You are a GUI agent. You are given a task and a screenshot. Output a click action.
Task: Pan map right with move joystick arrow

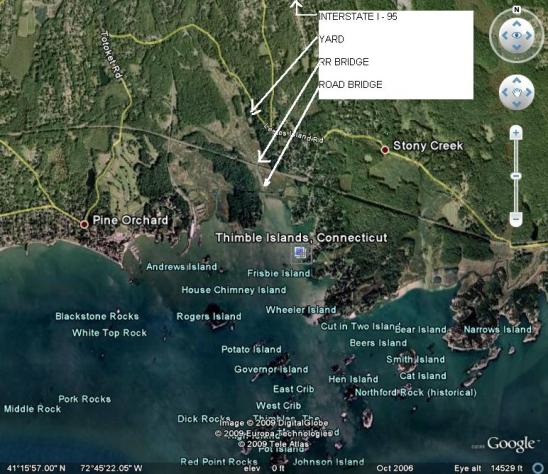[528, 92]
